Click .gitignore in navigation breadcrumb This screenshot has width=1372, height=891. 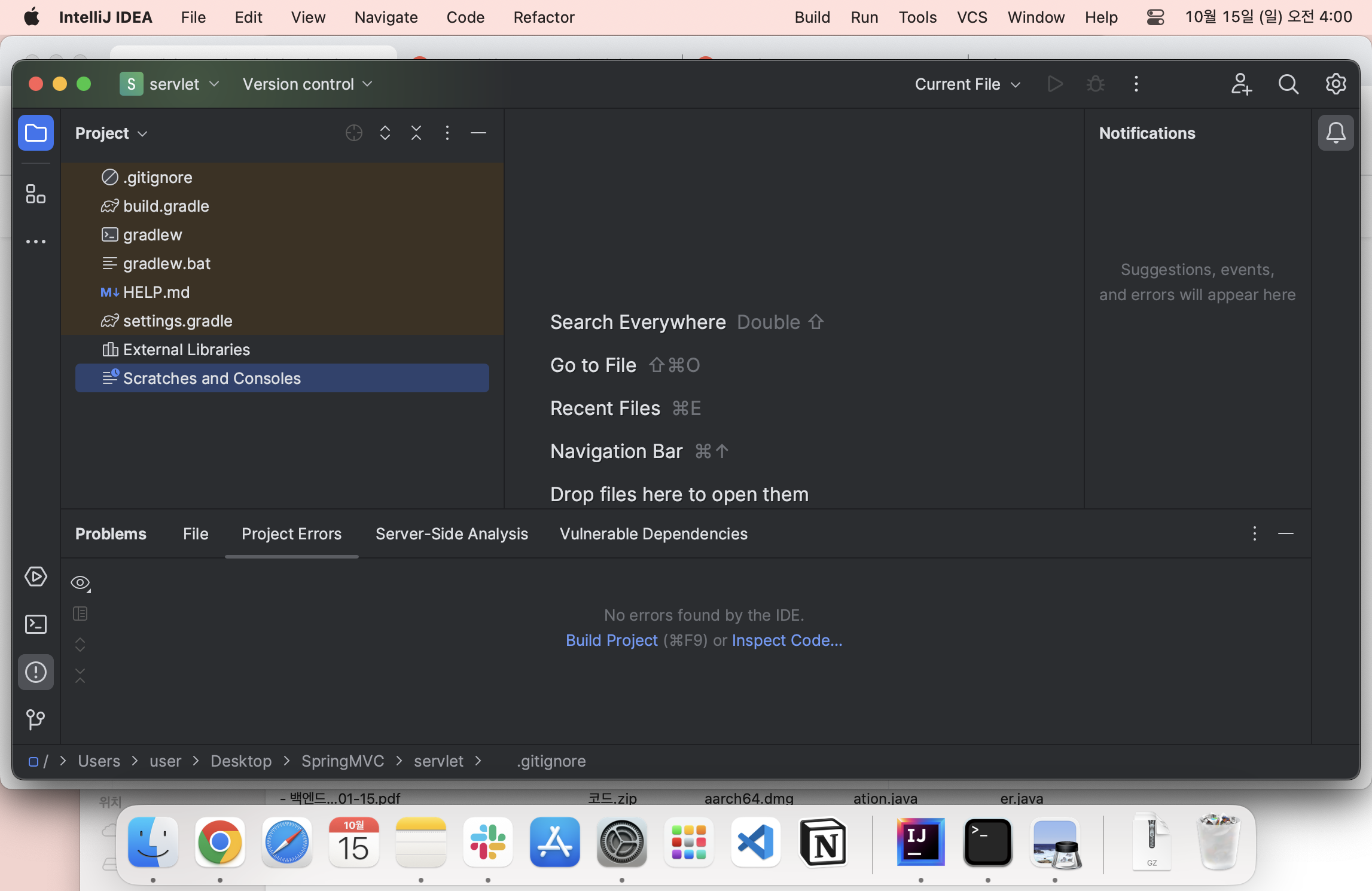coord(551,761)
